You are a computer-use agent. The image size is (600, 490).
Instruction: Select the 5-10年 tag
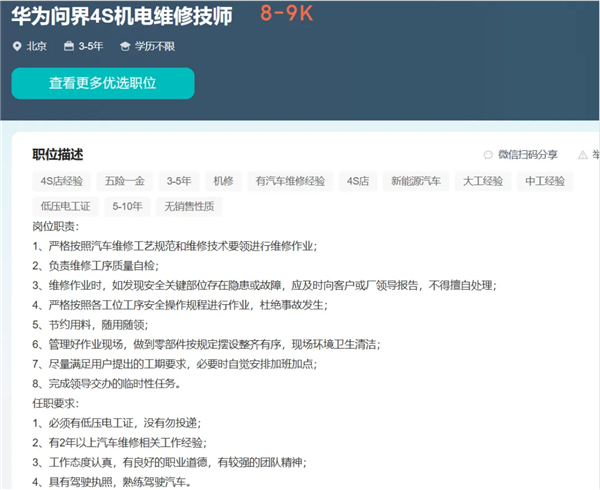[127, 207]
